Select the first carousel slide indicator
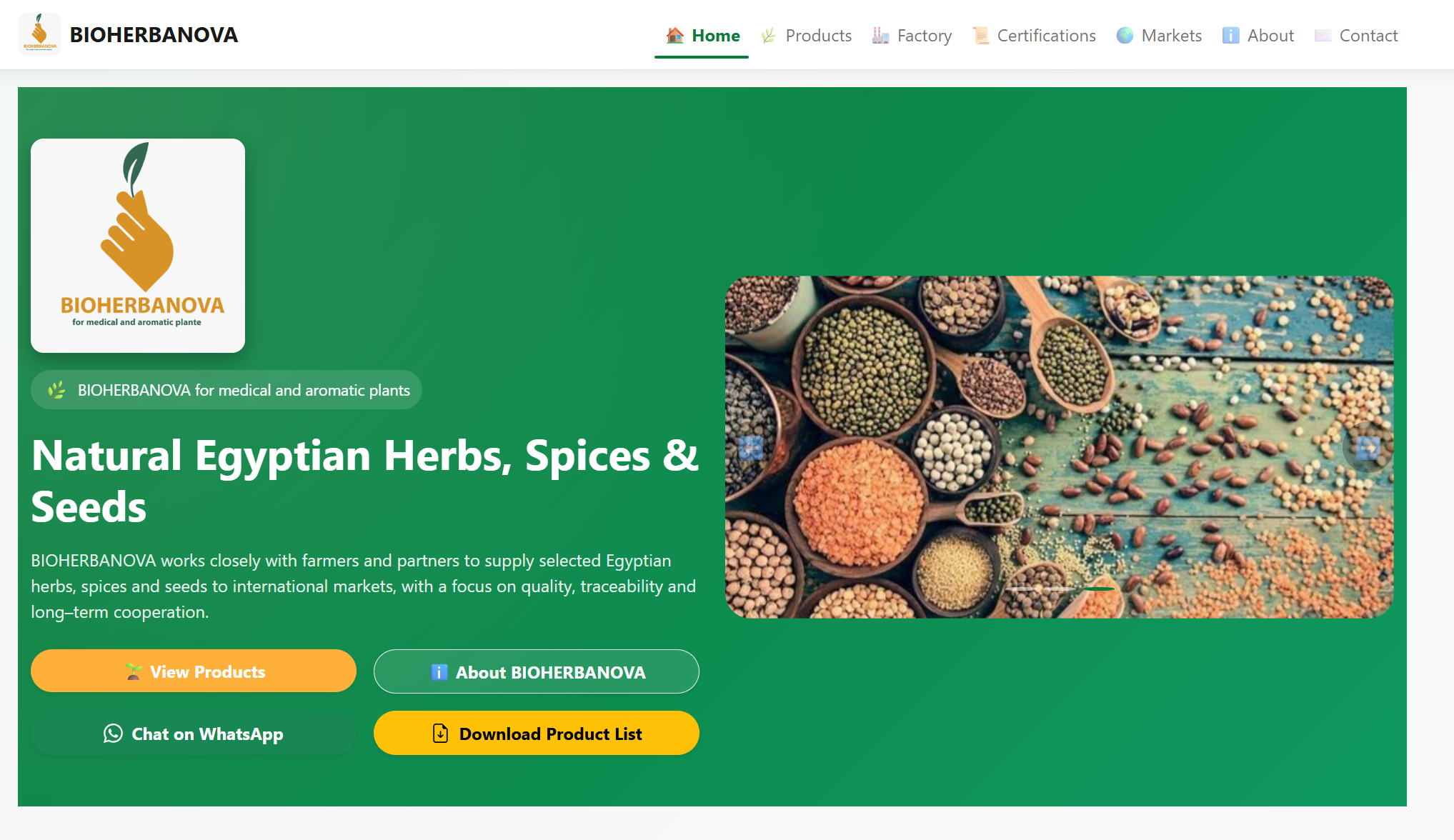 point(1022,589)
